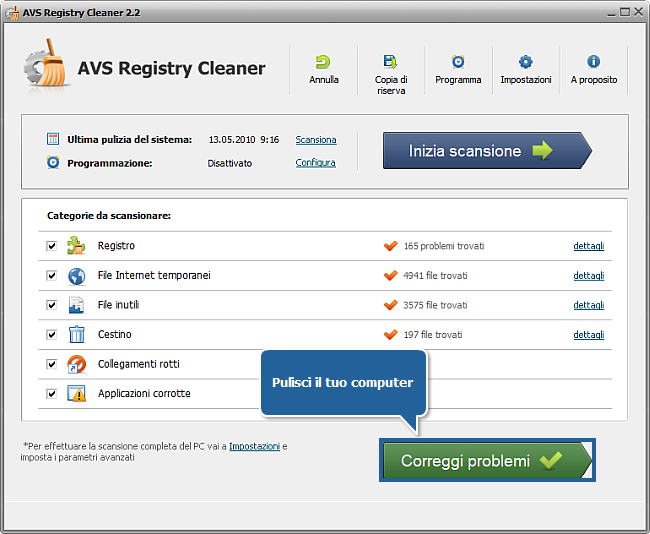Click the Correggi problemi button
Image resolution: width=650 pixels, height=534 pixels.
487,460
